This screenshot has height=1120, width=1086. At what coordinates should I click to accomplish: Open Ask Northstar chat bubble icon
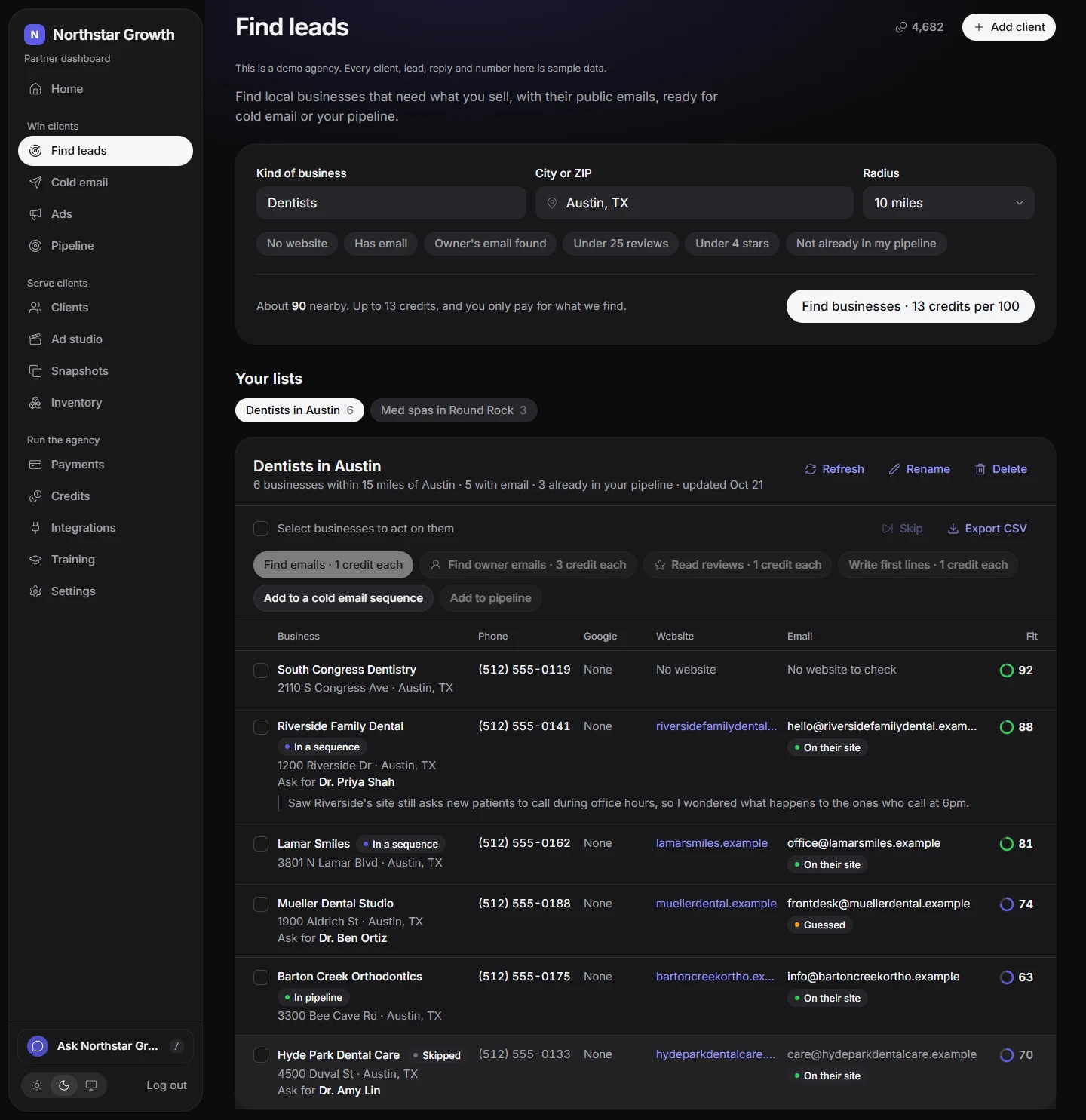[38, 1046]
